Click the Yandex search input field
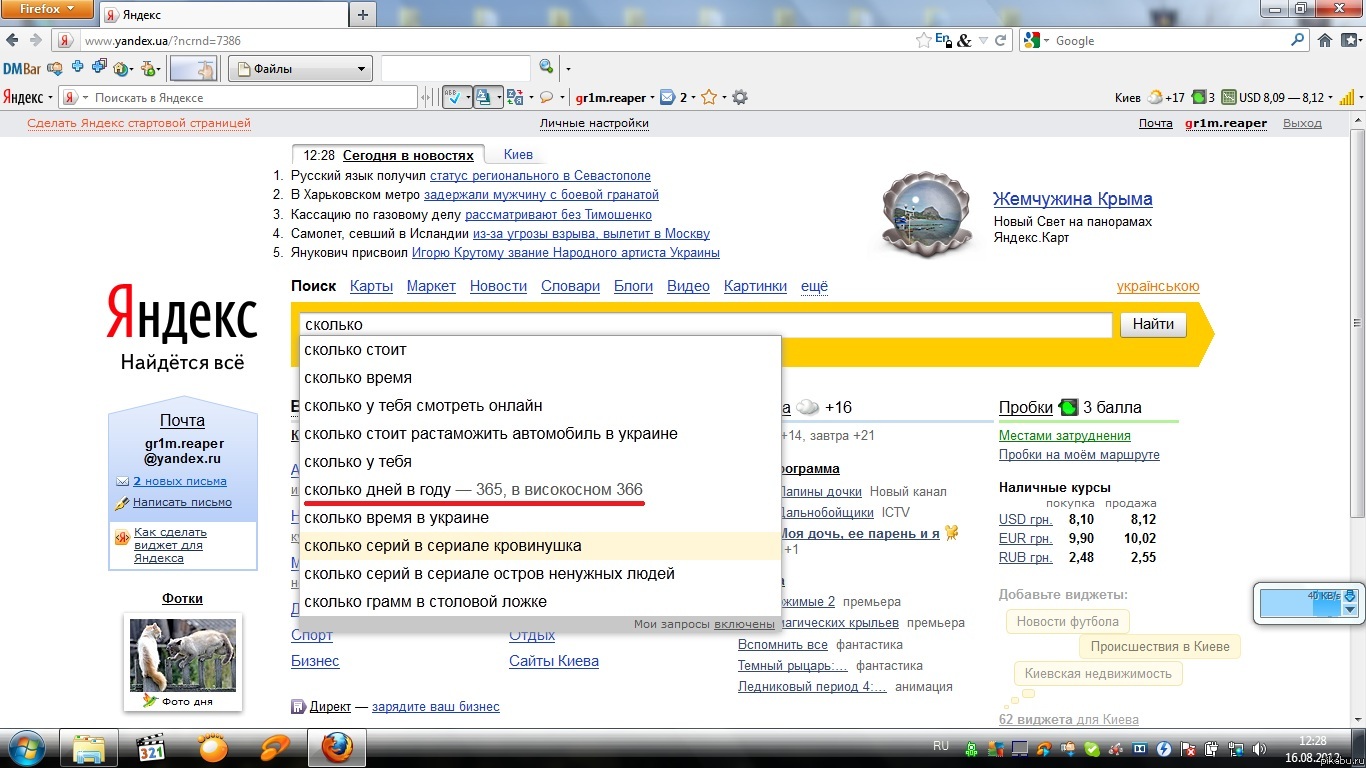Viewport: 1366px width, 768px height. pyautogui.click(x=706, y=325)
